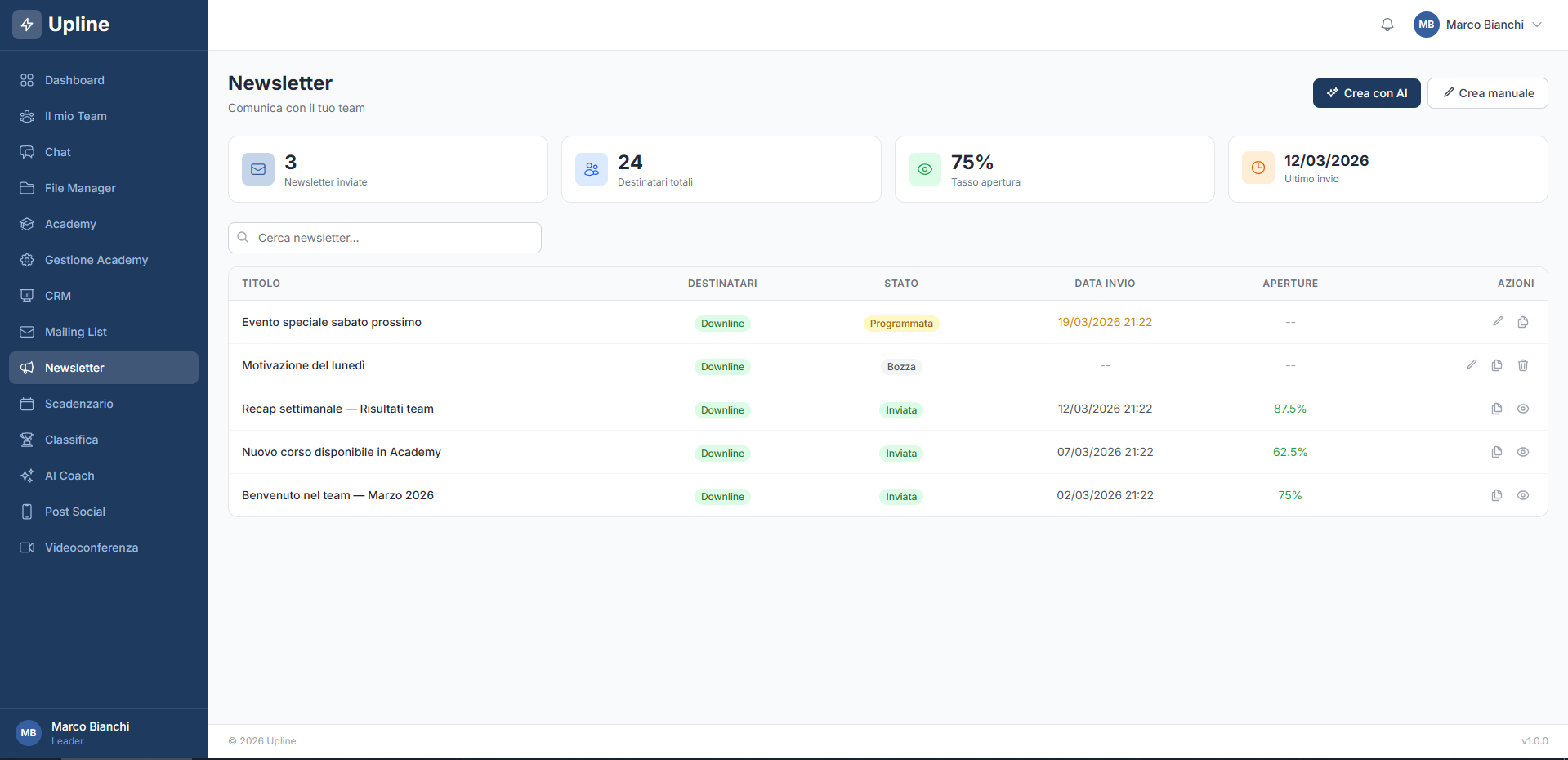Select the 87.5% open rate value
1568x760 pixels.
tap(1289, 409)
